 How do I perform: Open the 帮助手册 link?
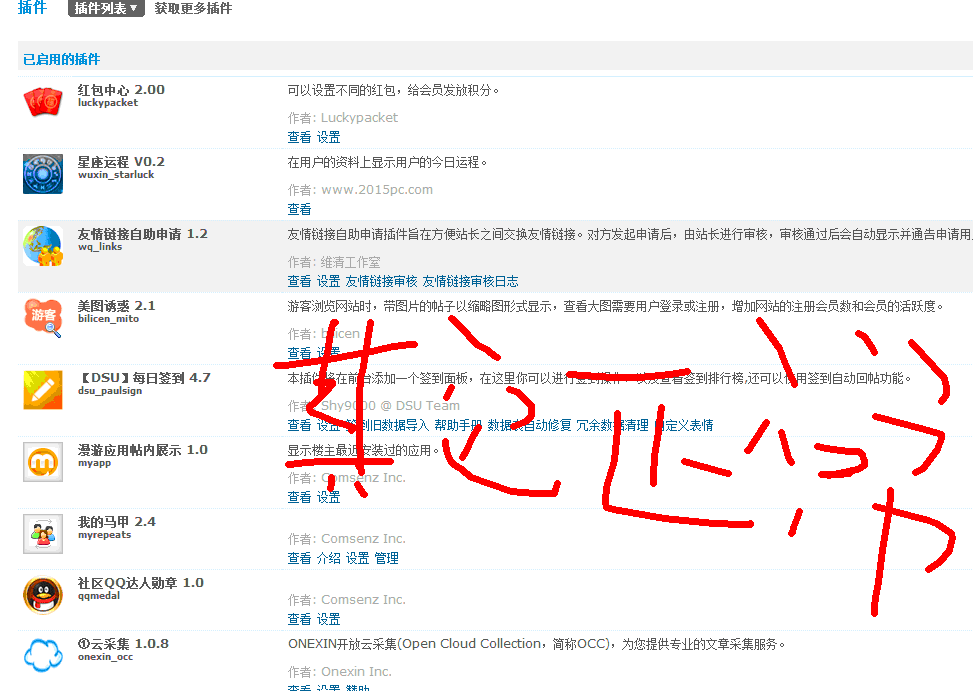pos(458,425)
